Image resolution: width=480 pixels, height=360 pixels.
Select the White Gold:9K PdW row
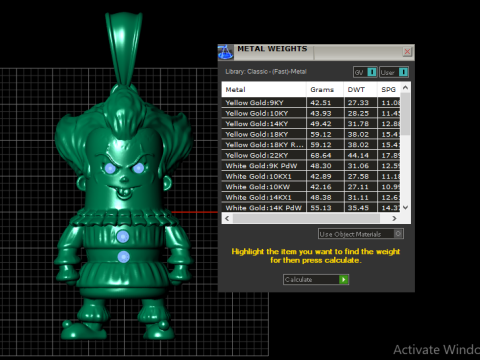[311, 166]
